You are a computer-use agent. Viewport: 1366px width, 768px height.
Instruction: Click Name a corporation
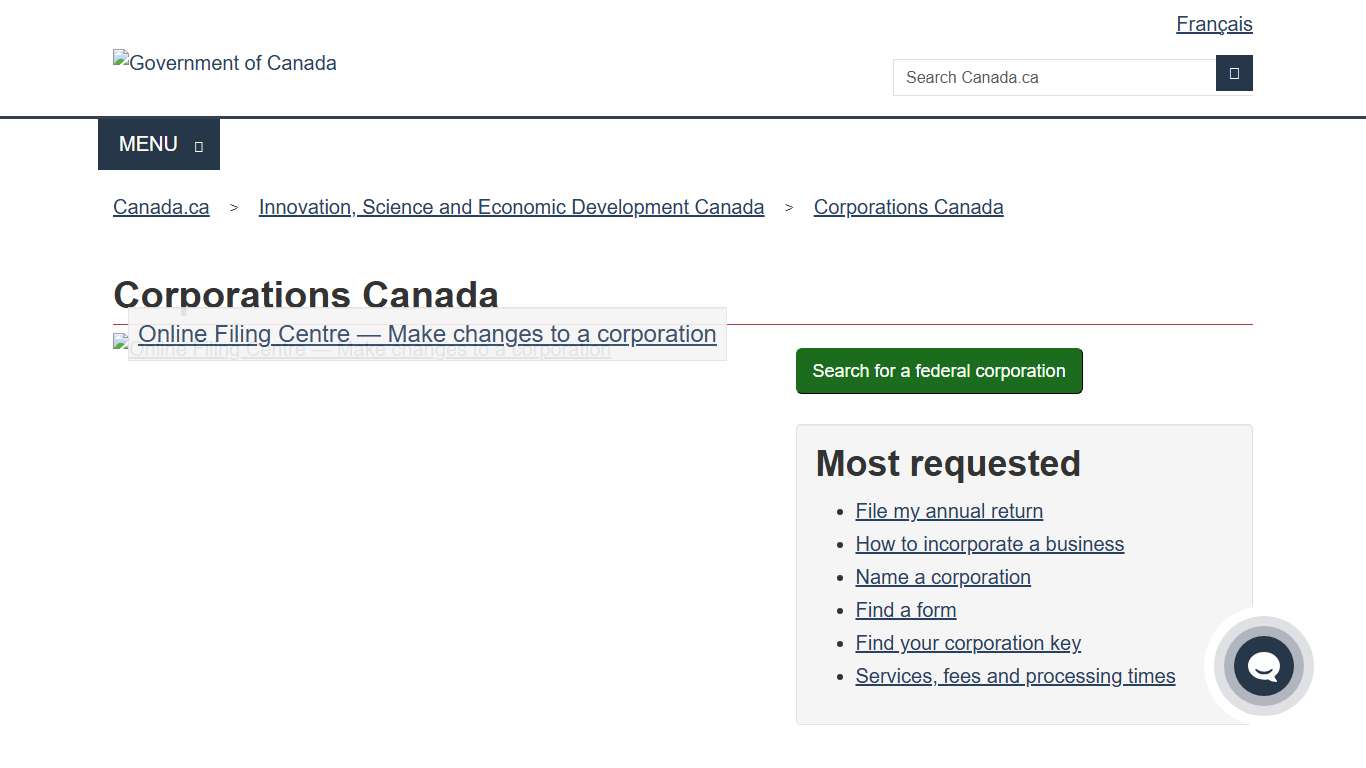[x=943, y=577]
